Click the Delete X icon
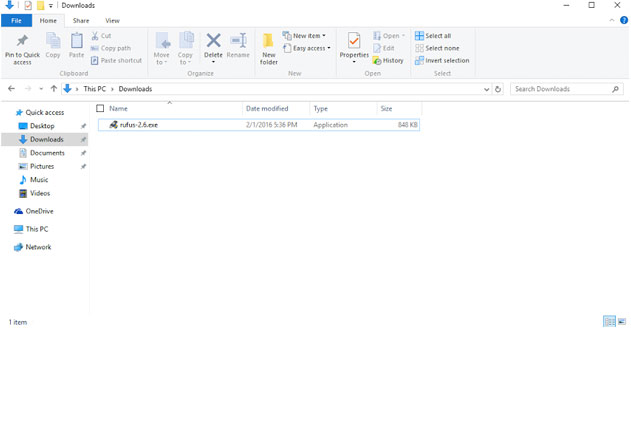 click(x=213, y=40)
